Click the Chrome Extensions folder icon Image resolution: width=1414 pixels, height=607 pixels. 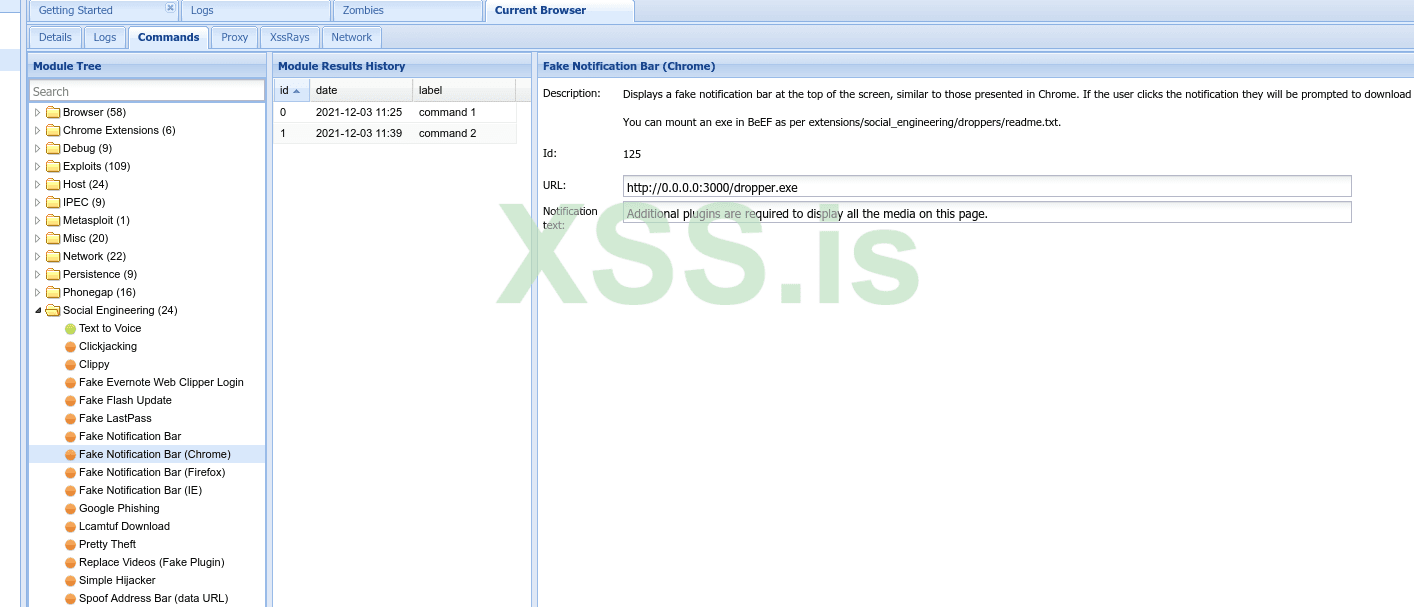[x=53, y=130]
